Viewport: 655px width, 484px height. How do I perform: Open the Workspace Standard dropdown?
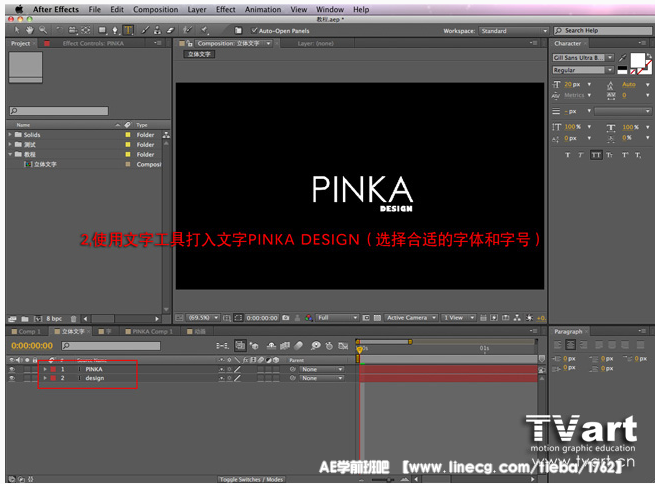[513, 31]
